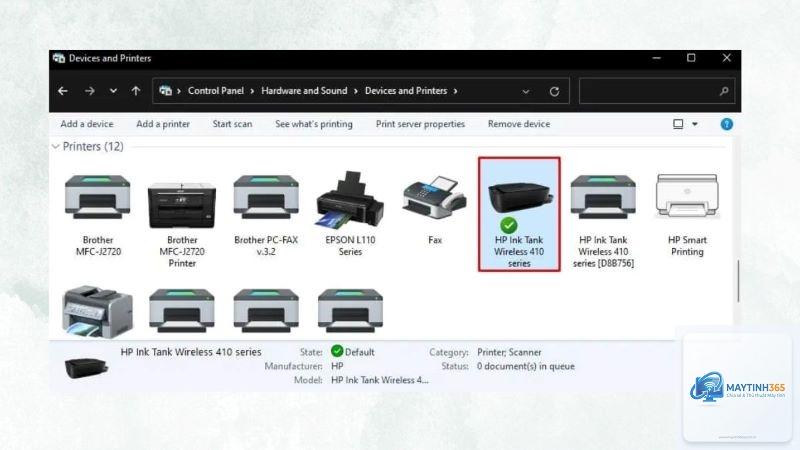Open the Help button
The width and height of the screenshot is (800, 450).
click(x=727, y=124)
